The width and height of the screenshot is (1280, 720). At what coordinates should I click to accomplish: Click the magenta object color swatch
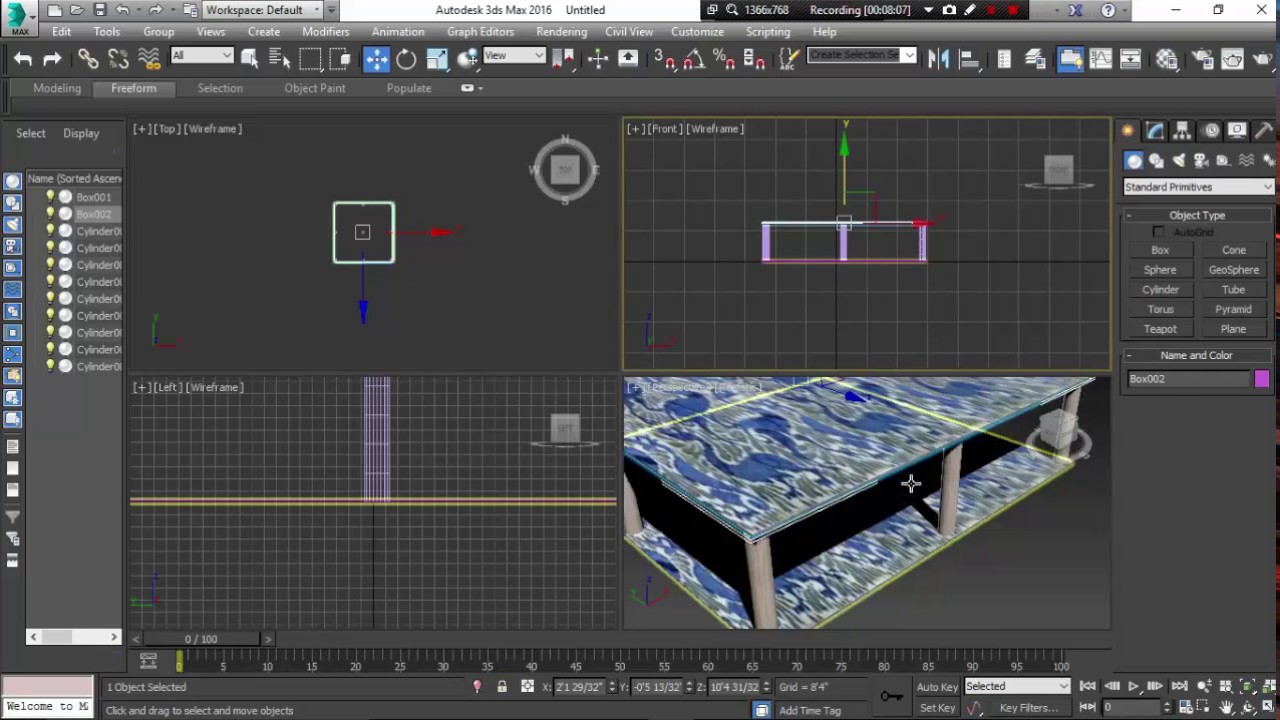pyautogui.click(x=1261, y=379)
